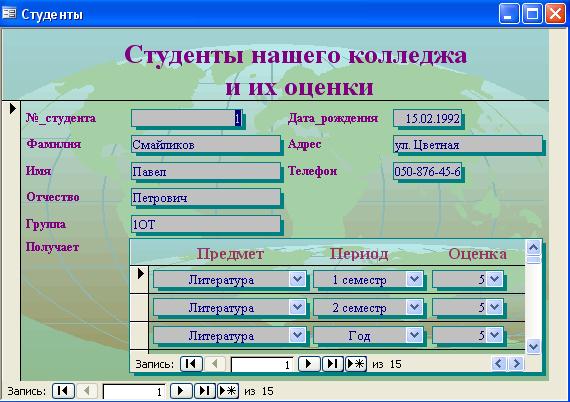Select subform row selector for 2 семестр
Viewport: 570px width, 402px height.
140,307
